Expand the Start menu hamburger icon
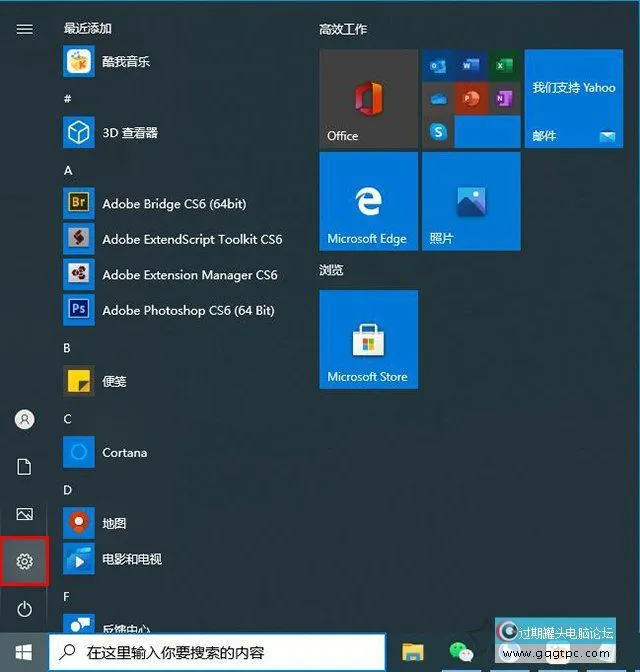Screen dimensions: 640x672 coord(24,29)
